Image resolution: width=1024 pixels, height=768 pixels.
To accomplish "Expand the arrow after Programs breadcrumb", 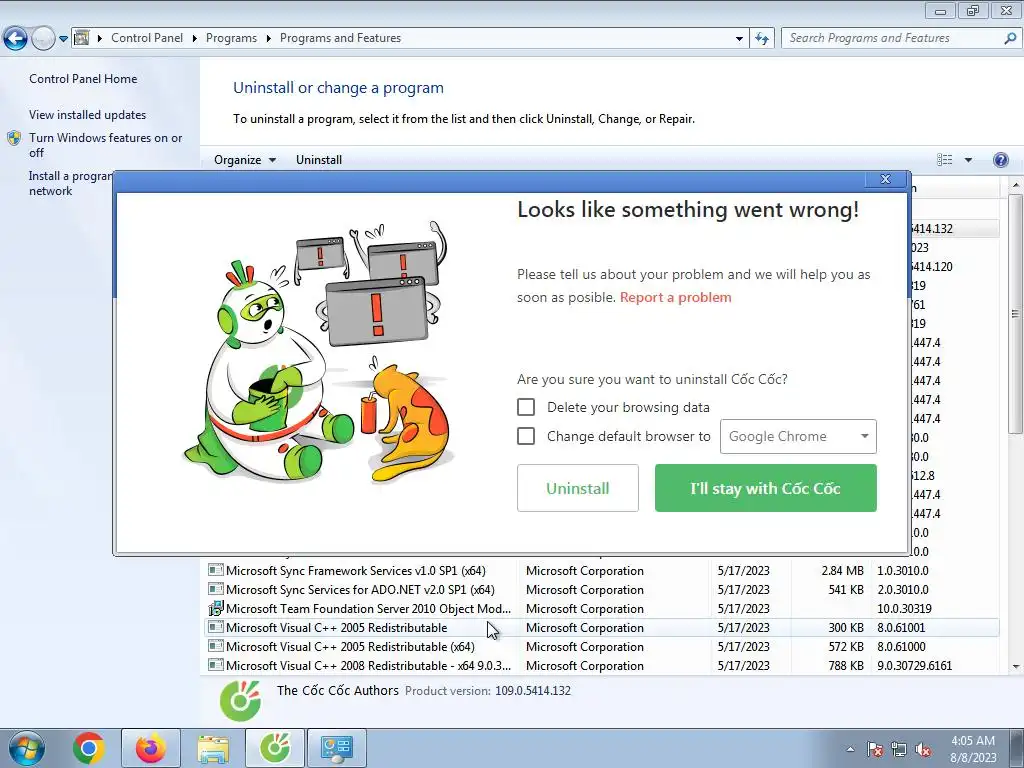I will tap(268, 39).
